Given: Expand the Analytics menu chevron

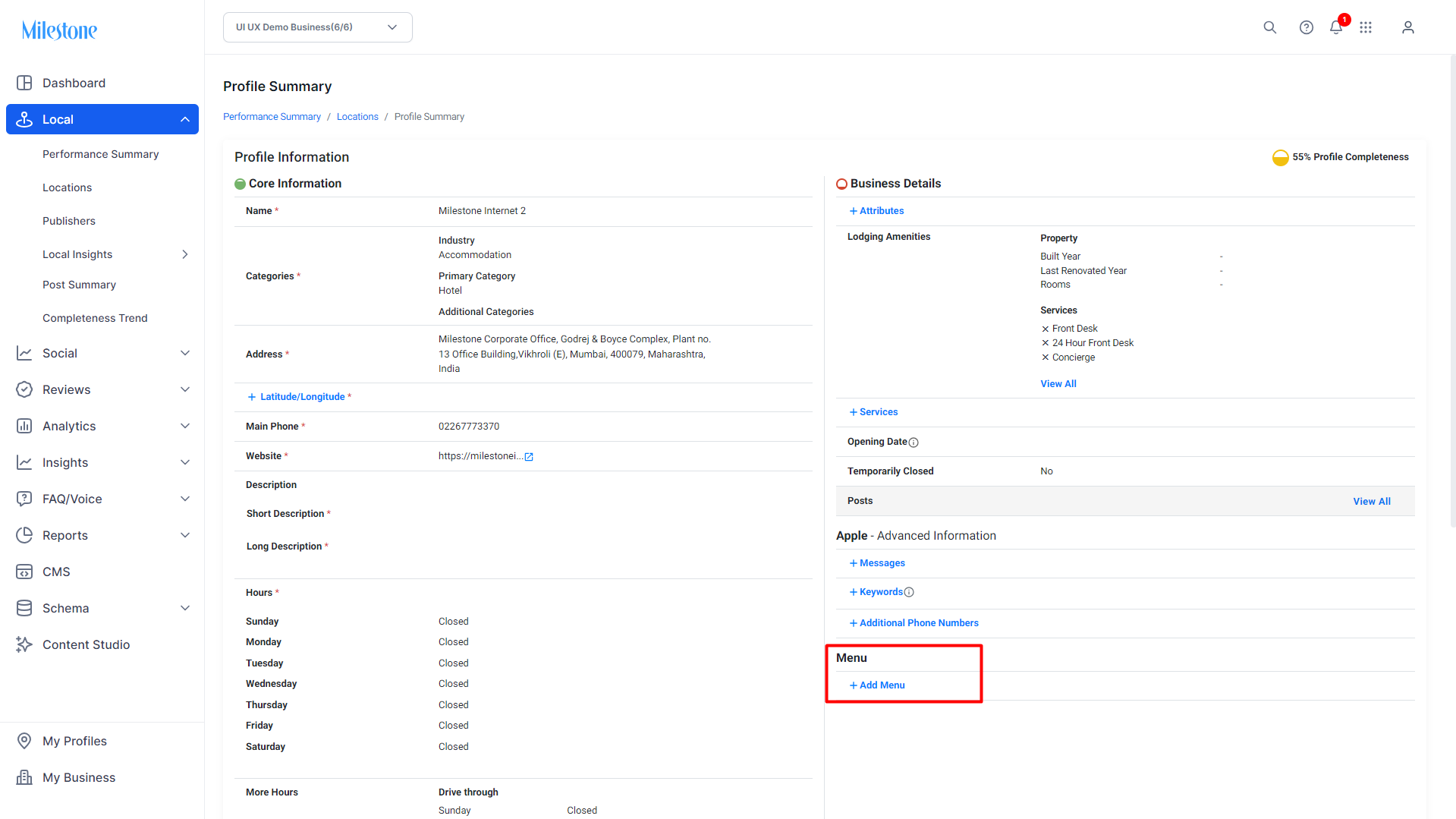Looking at the screenshot, I should [185, 426].
